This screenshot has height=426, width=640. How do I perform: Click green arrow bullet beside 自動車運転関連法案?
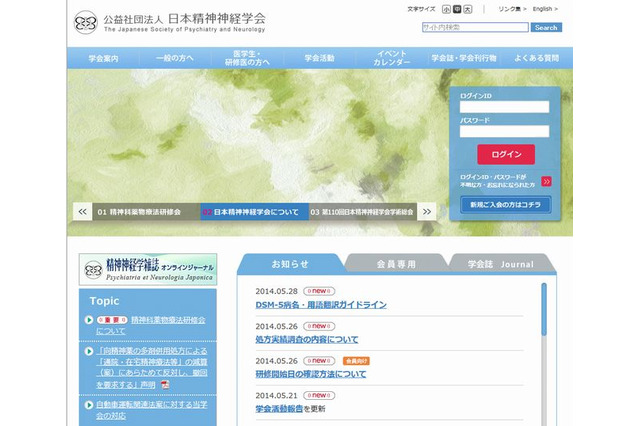[89, 405]
